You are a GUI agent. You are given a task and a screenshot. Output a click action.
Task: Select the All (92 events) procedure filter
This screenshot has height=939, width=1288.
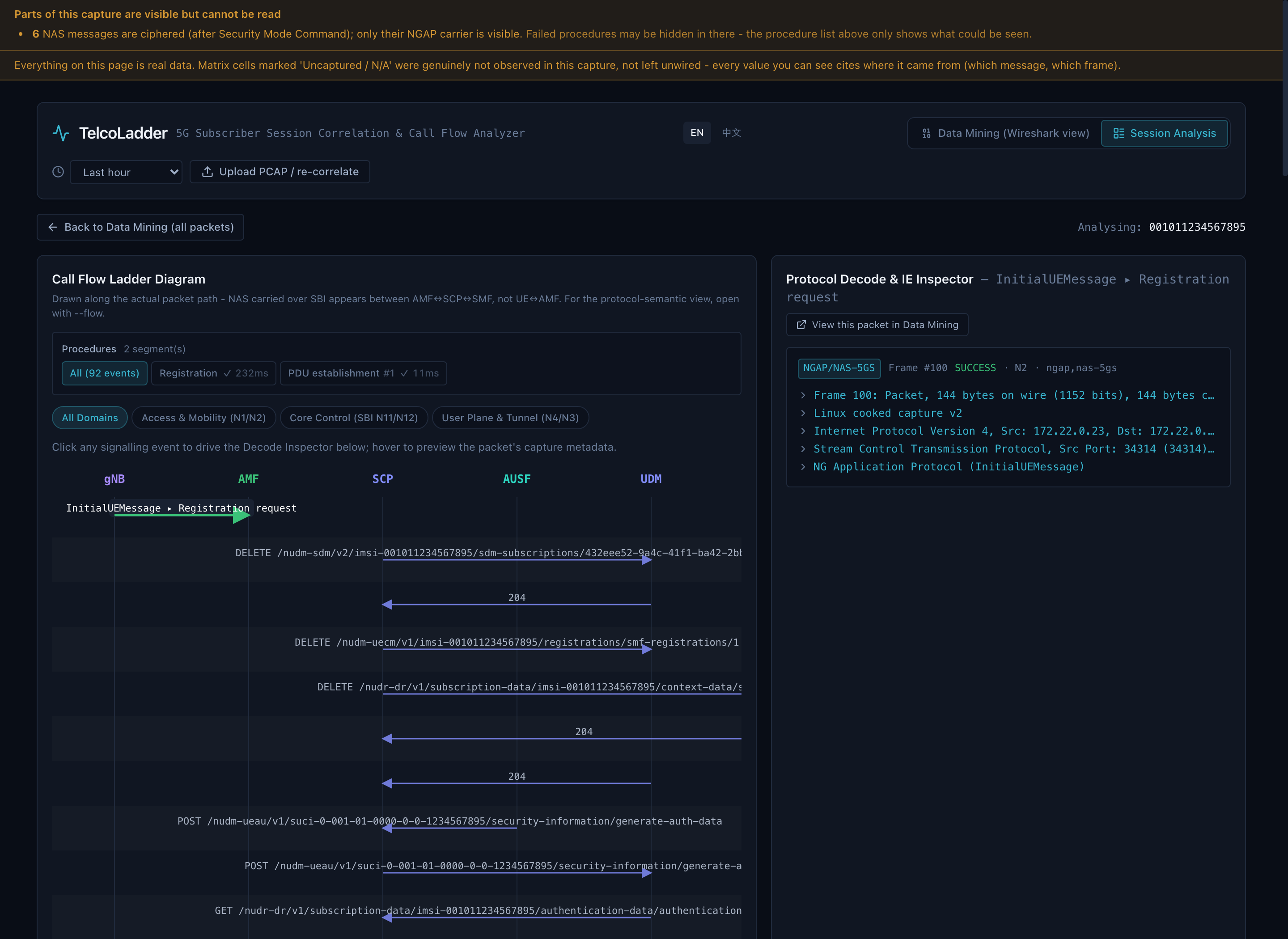click(x=105, y=373)
